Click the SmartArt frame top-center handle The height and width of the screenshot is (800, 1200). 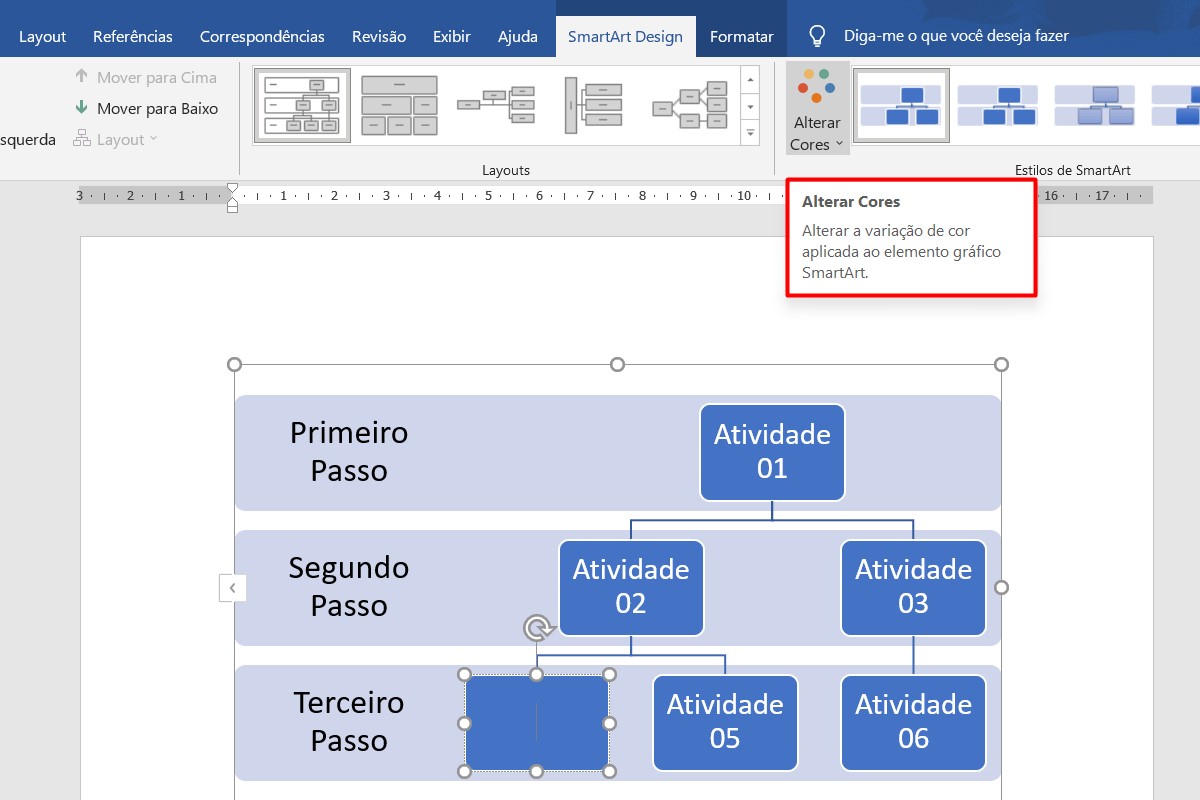[617, 364]
